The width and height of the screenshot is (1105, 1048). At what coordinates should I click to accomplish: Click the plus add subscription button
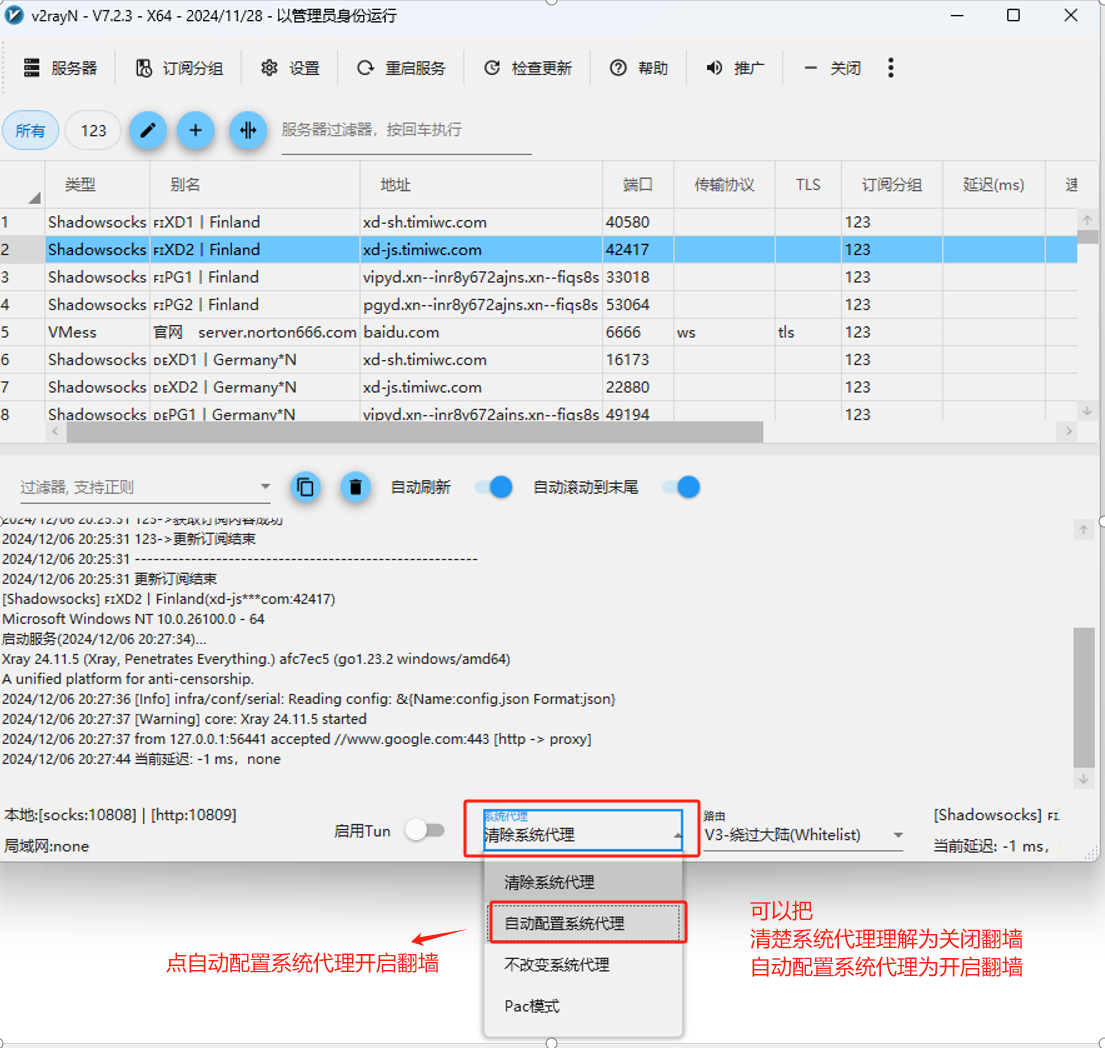click(x=196, y=130)
